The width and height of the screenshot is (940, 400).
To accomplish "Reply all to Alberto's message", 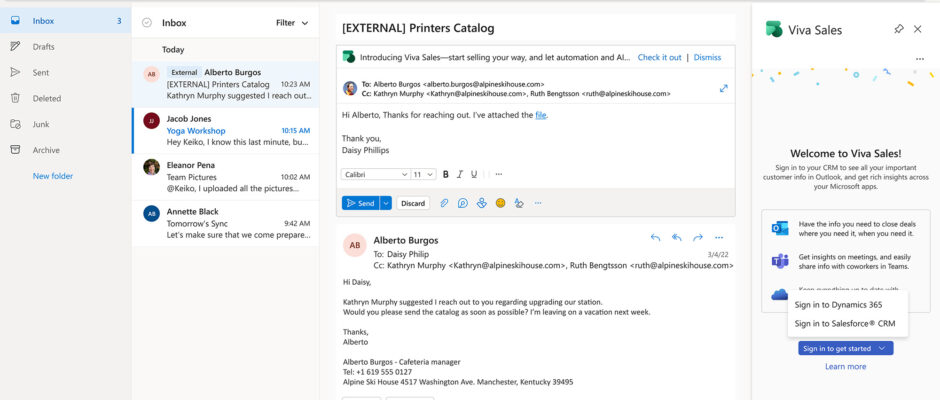I will point(677,237).
